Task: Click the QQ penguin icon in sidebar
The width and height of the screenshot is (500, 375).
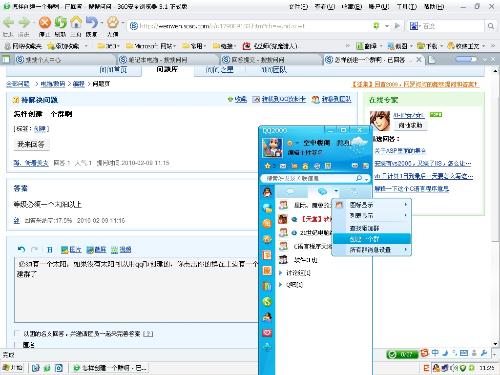Action: (267, 192)
